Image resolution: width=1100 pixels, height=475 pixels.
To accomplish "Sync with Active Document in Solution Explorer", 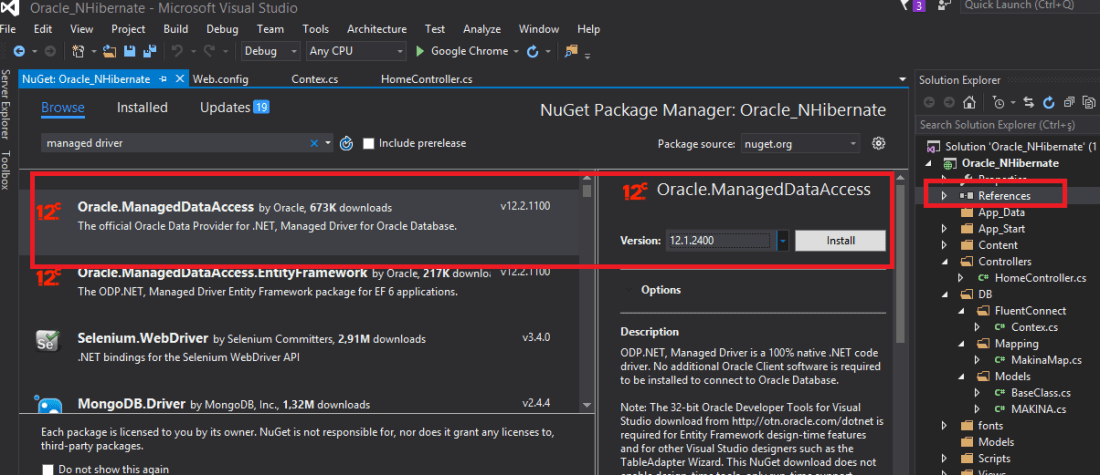I will [1029, 102].
